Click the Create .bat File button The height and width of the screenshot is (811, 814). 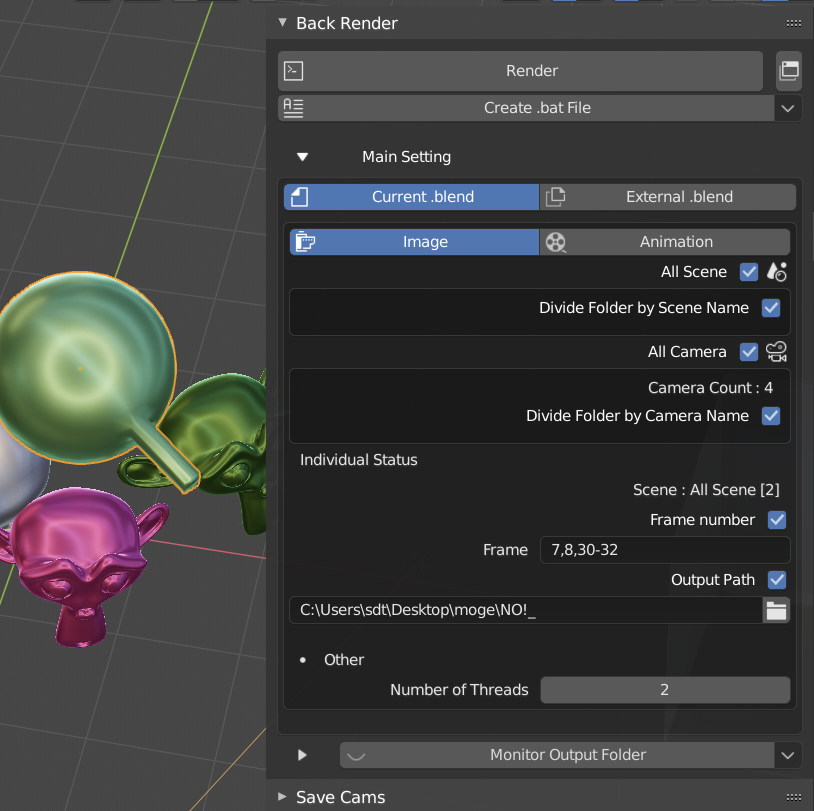(526, 108)
